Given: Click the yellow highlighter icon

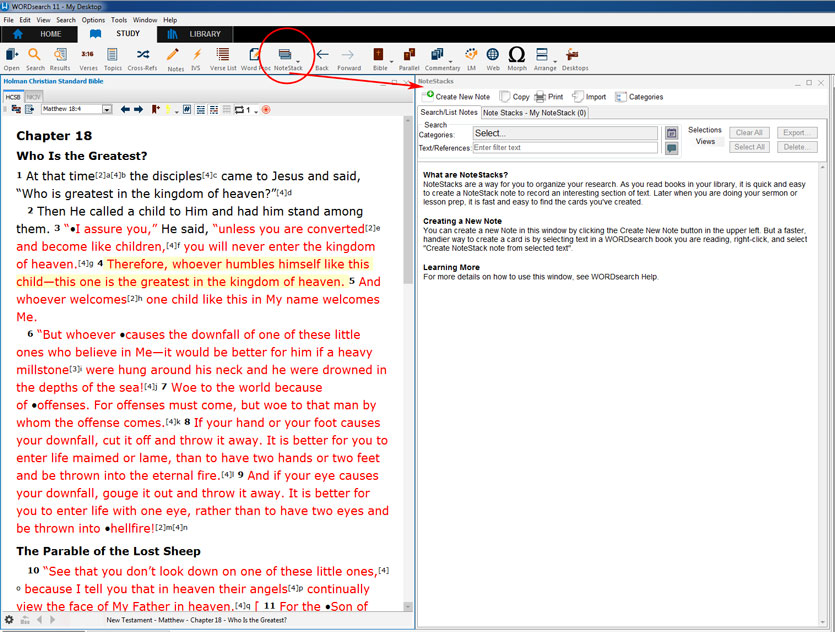Looking at the screenshot, I should [168, 109].
